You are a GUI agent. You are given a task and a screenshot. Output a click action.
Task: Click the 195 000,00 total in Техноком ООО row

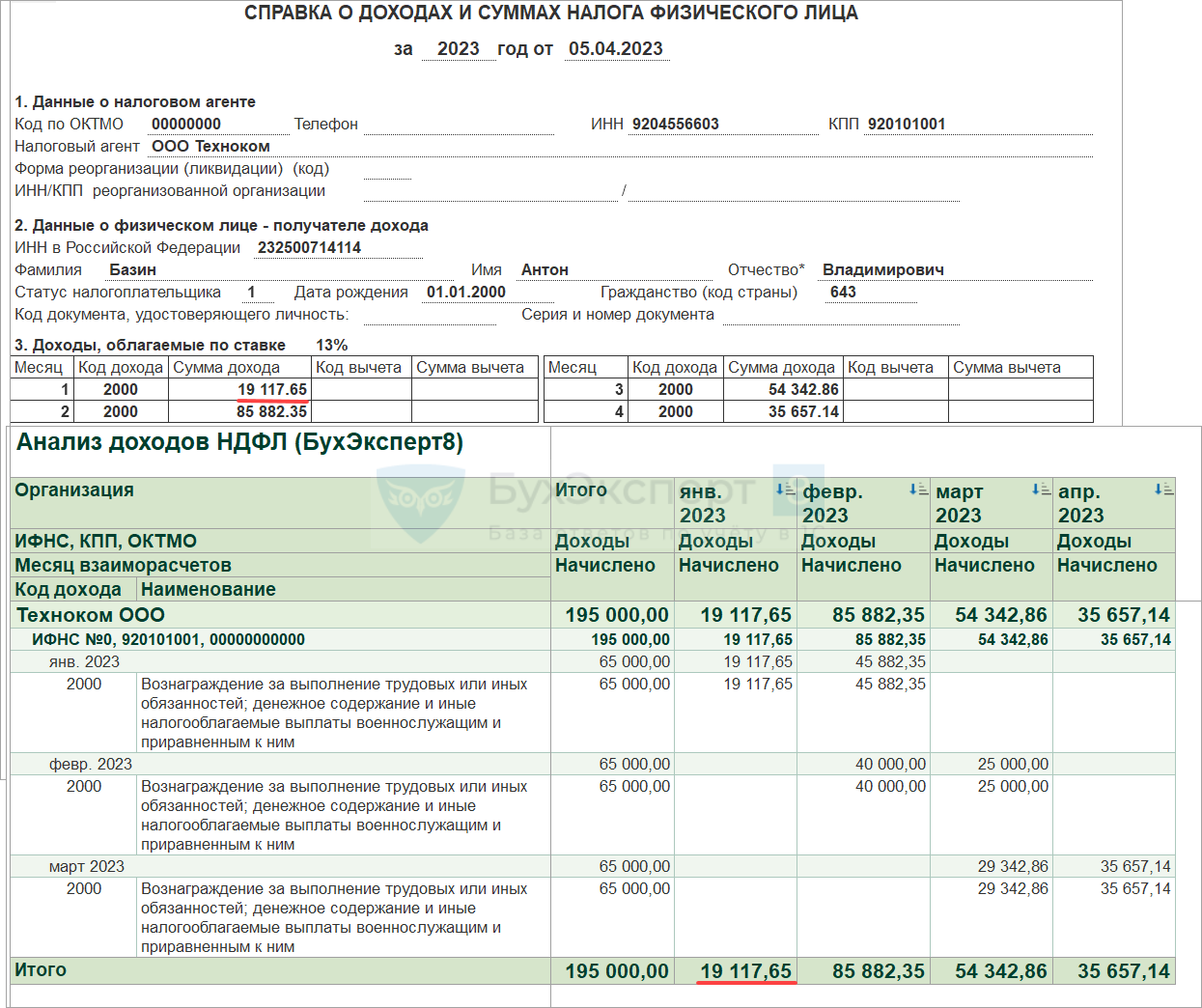click(617, 615)
